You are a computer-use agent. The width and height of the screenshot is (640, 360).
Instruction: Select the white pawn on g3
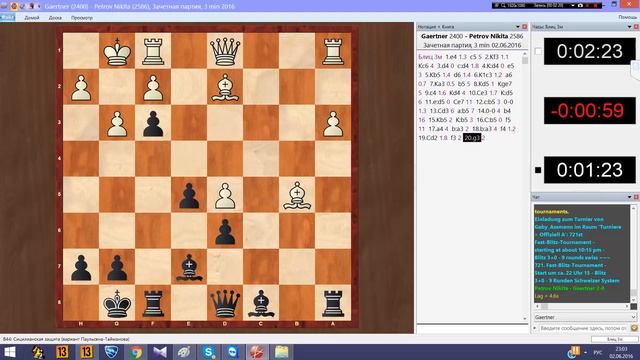[117, 123]
